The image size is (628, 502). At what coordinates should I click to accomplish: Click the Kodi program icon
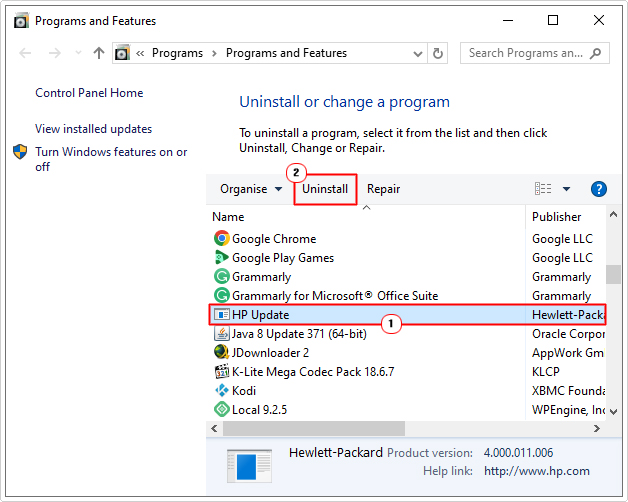tap(221, 390)
